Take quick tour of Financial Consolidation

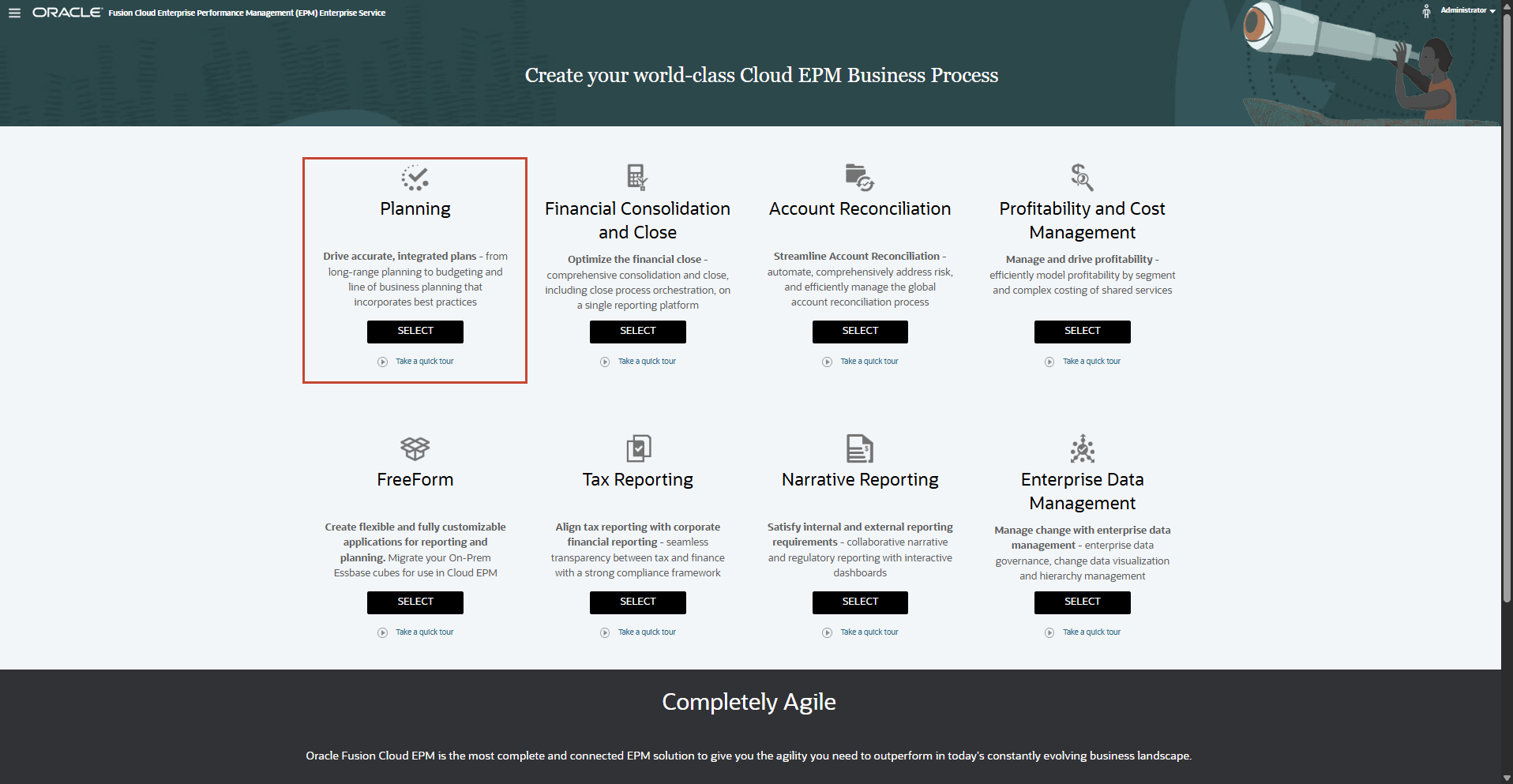[647, 362]
